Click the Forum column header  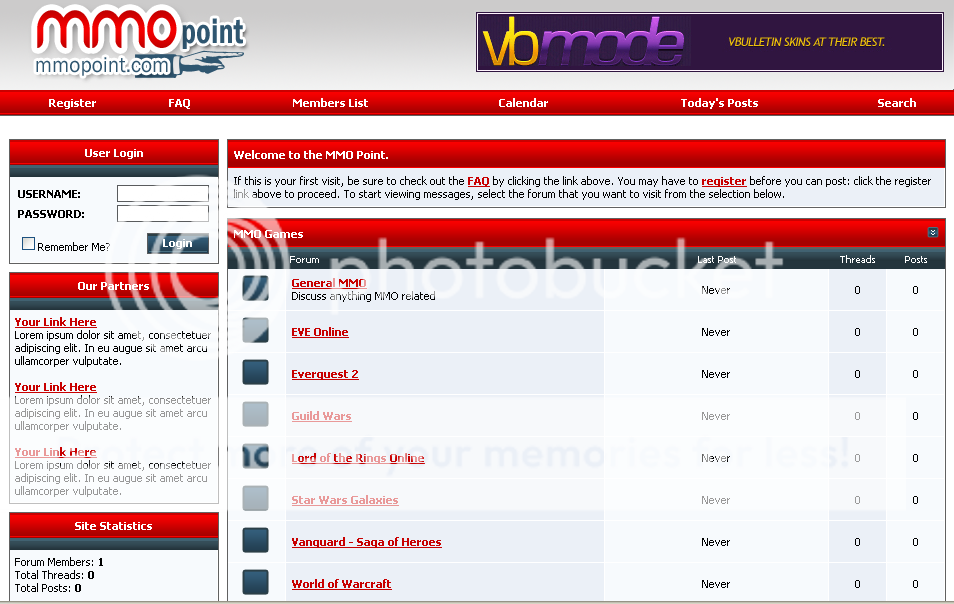pos(304,260)
